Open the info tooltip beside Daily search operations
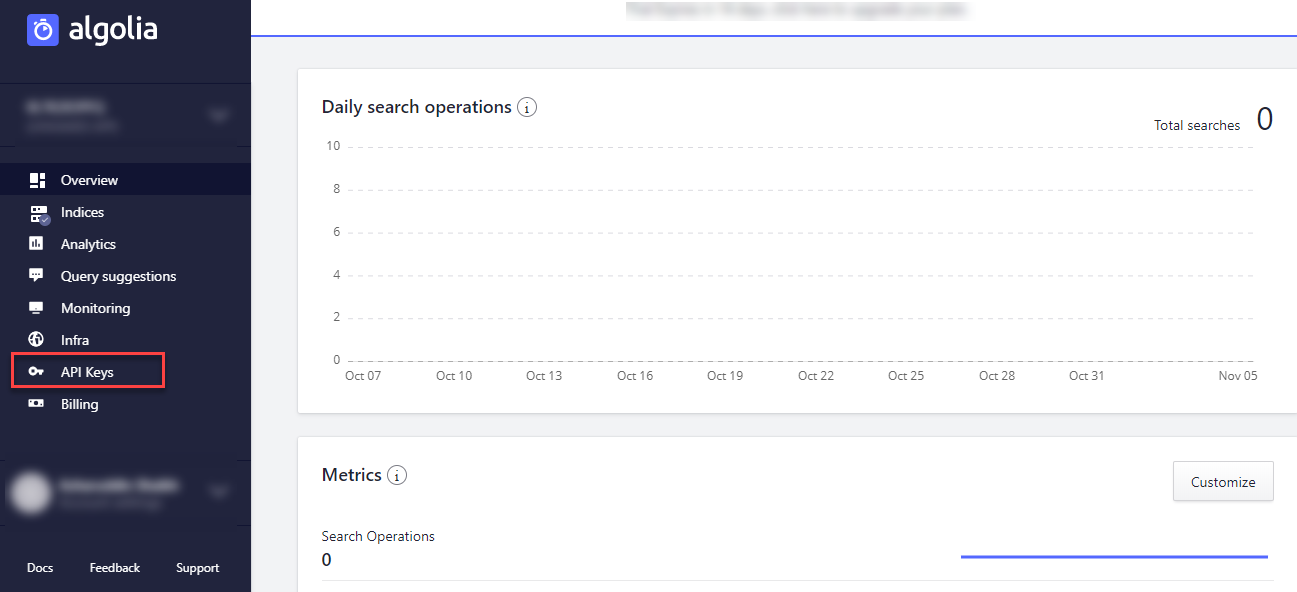Image resolution: width=1297 pixels, height=592 pixels. pyautogui.click(x=527, y=106)
